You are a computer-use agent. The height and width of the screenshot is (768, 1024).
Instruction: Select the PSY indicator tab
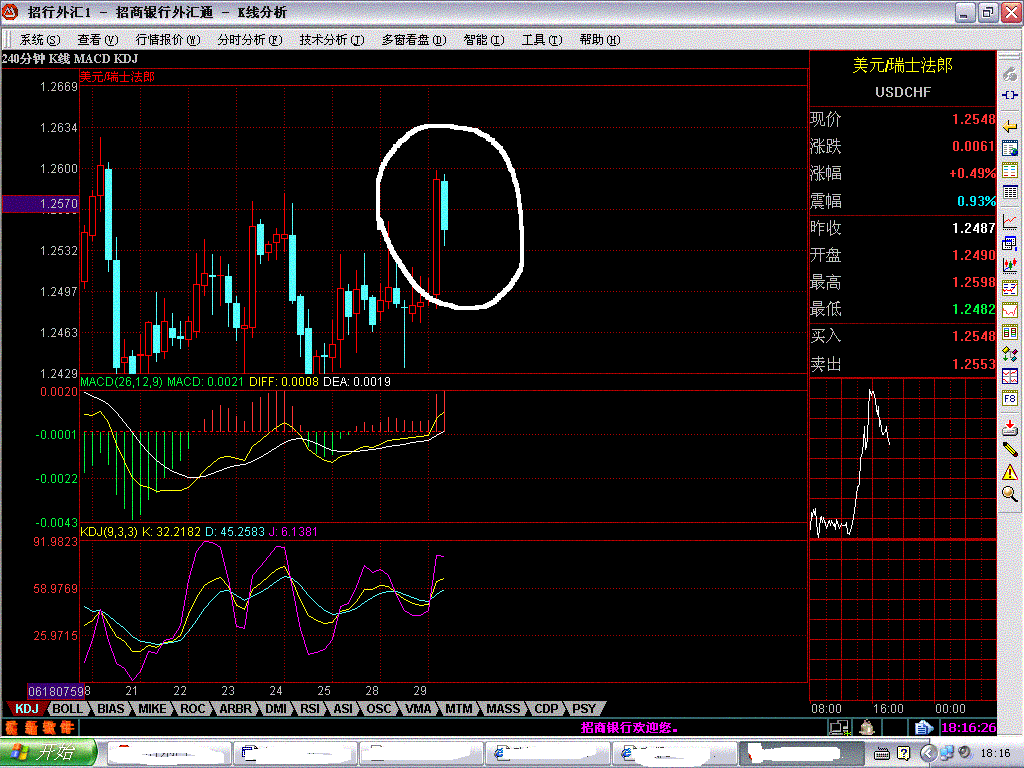[583, 708]
